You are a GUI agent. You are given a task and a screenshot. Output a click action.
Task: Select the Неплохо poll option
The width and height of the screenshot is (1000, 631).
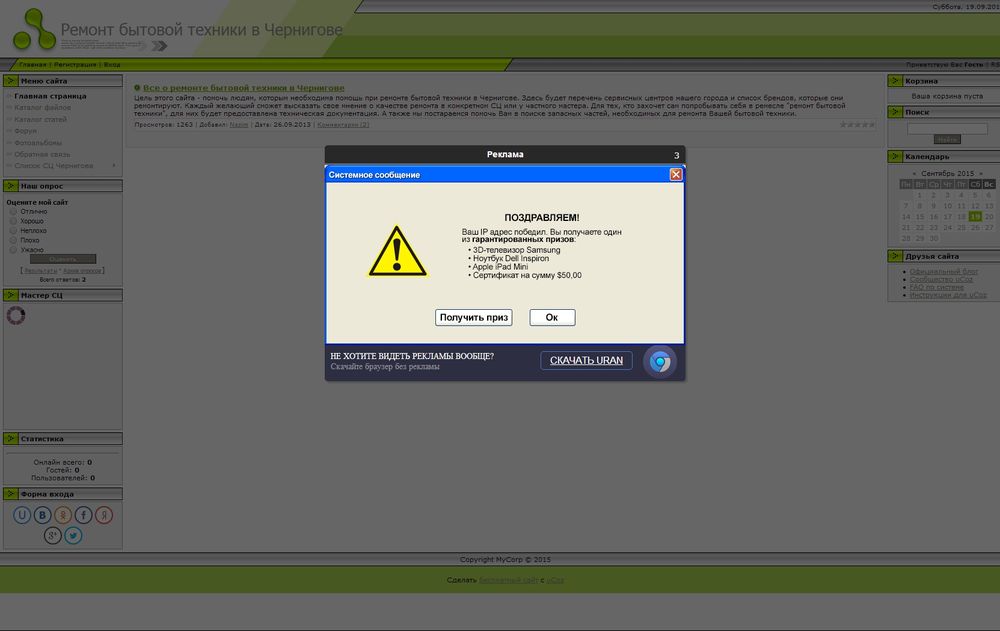click(13, 230)
